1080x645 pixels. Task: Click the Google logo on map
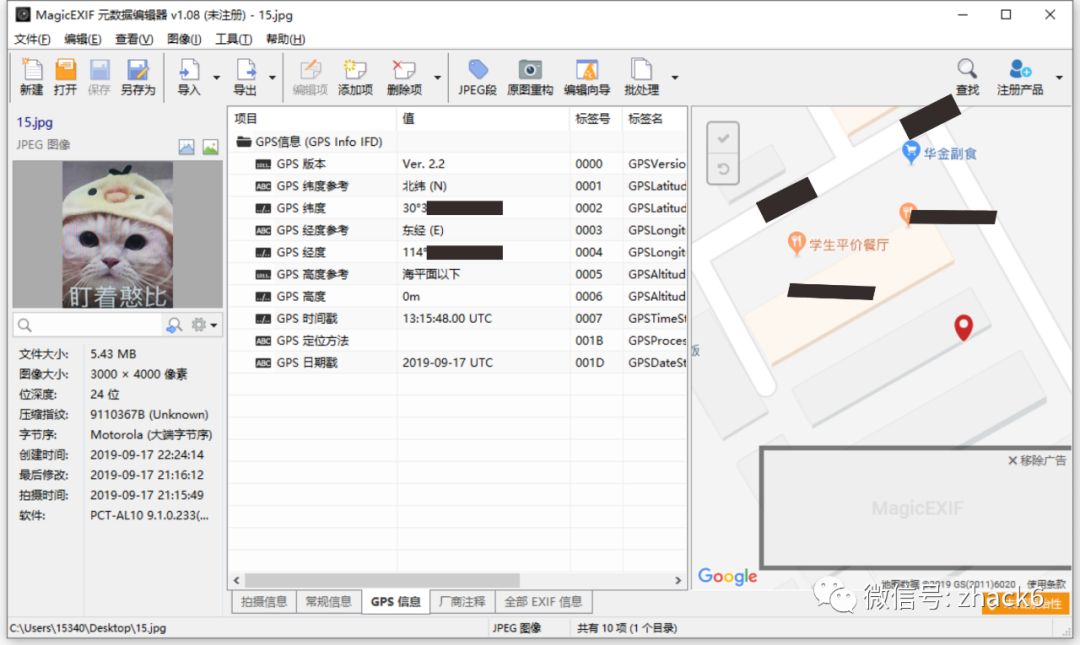point(727,577)
